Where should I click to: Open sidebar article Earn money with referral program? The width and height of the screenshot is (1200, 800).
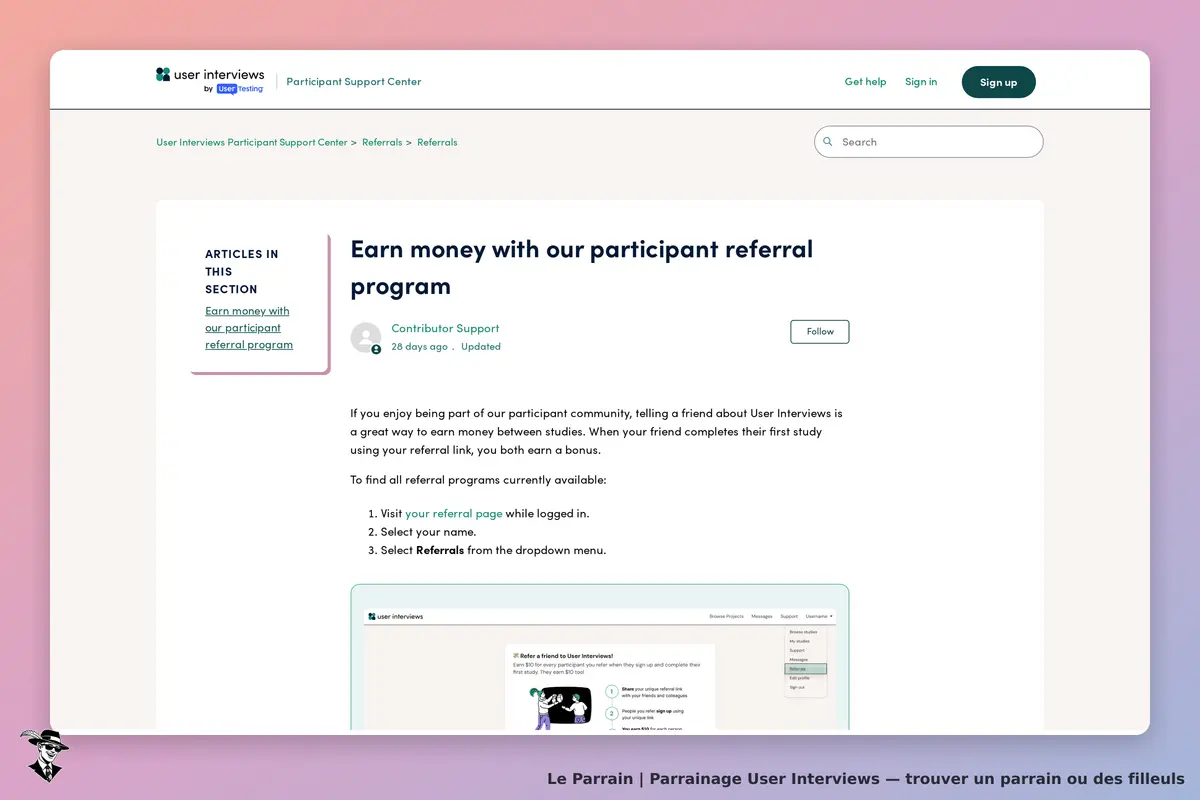click(x=249, y=328)
